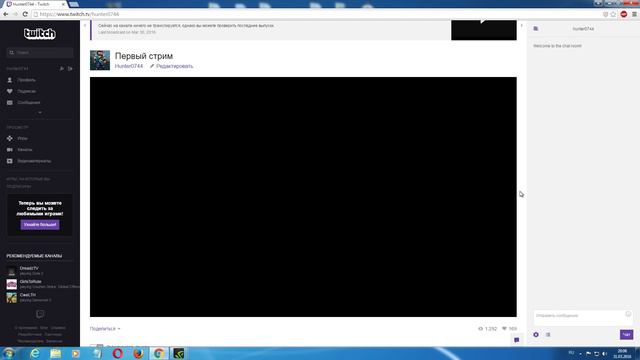640x360 pixels.
Task: Open the Chrome menu button
Action: (x=634, y=14)
